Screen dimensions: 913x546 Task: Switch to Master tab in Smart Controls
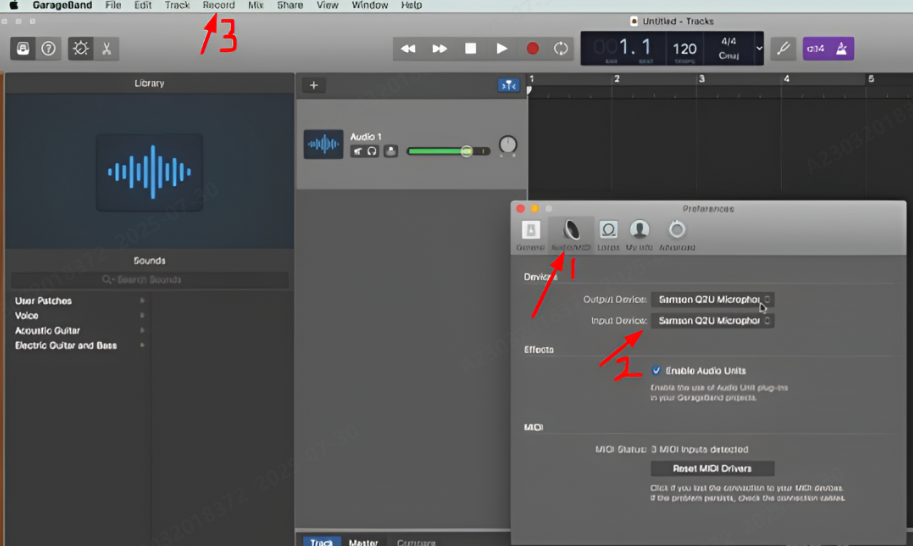363,541
